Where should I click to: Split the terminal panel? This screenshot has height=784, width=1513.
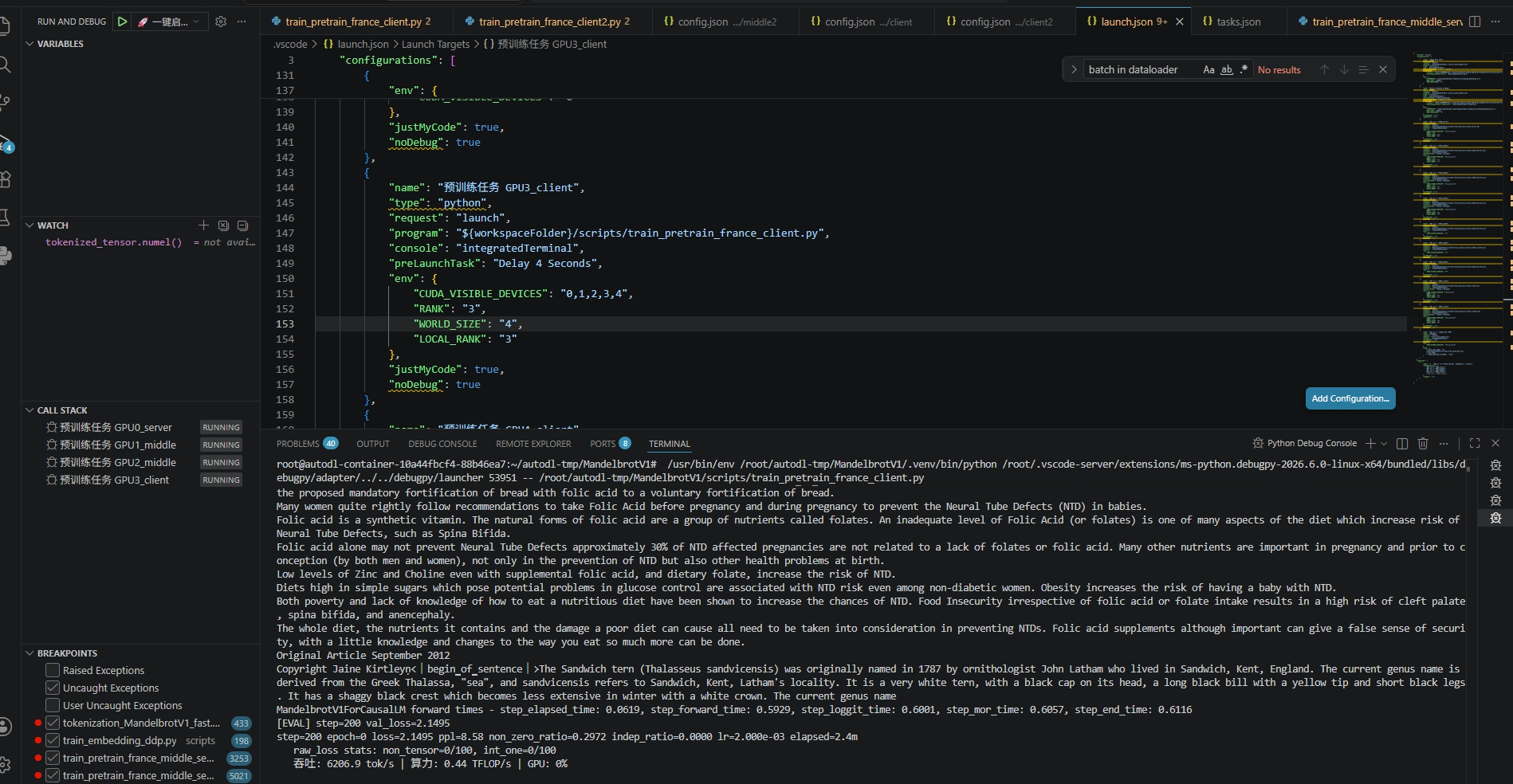(x=1402, y=443)
